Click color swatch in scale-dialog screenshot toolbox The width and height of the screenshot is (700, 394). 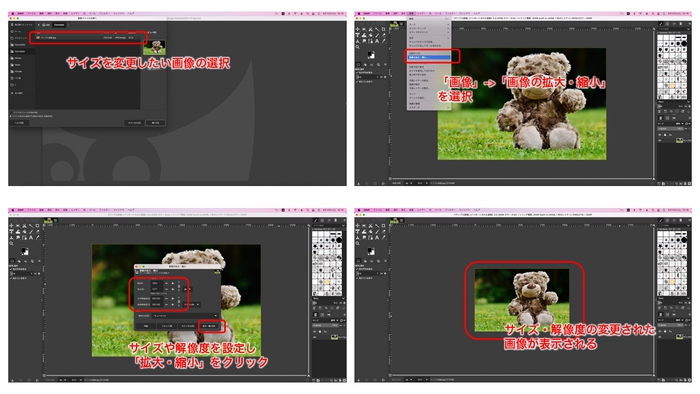(x=25, y=252)
